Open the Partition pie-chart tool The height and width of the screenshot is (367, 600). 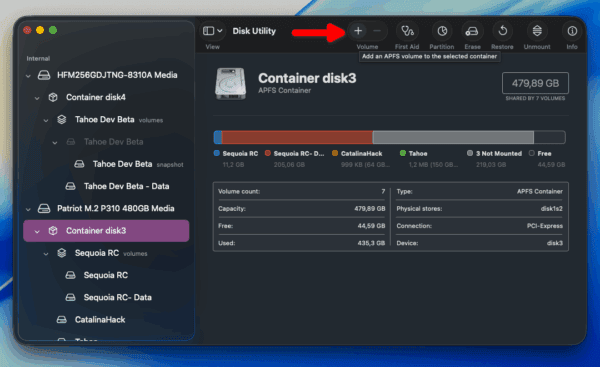point(442,31)
